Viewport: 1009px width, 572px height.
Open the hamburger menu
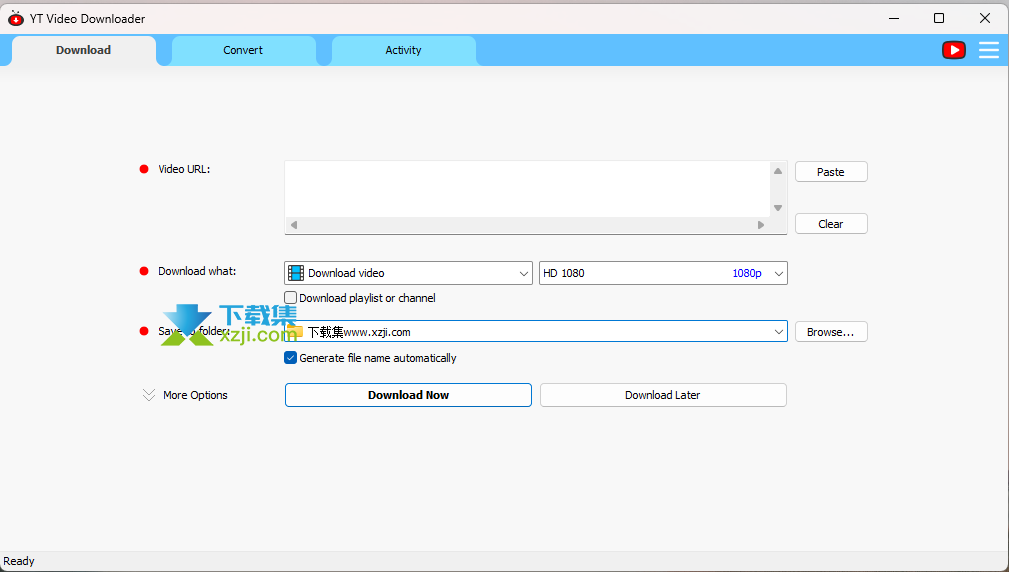tap(988, 50)
